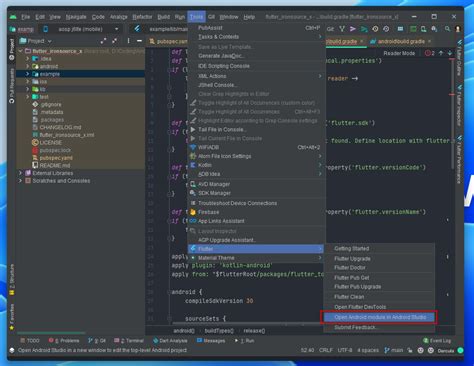Switch to android/build.gradle editor tab
The width and height of the screenshot is (474, 366).
click(401, 41)
